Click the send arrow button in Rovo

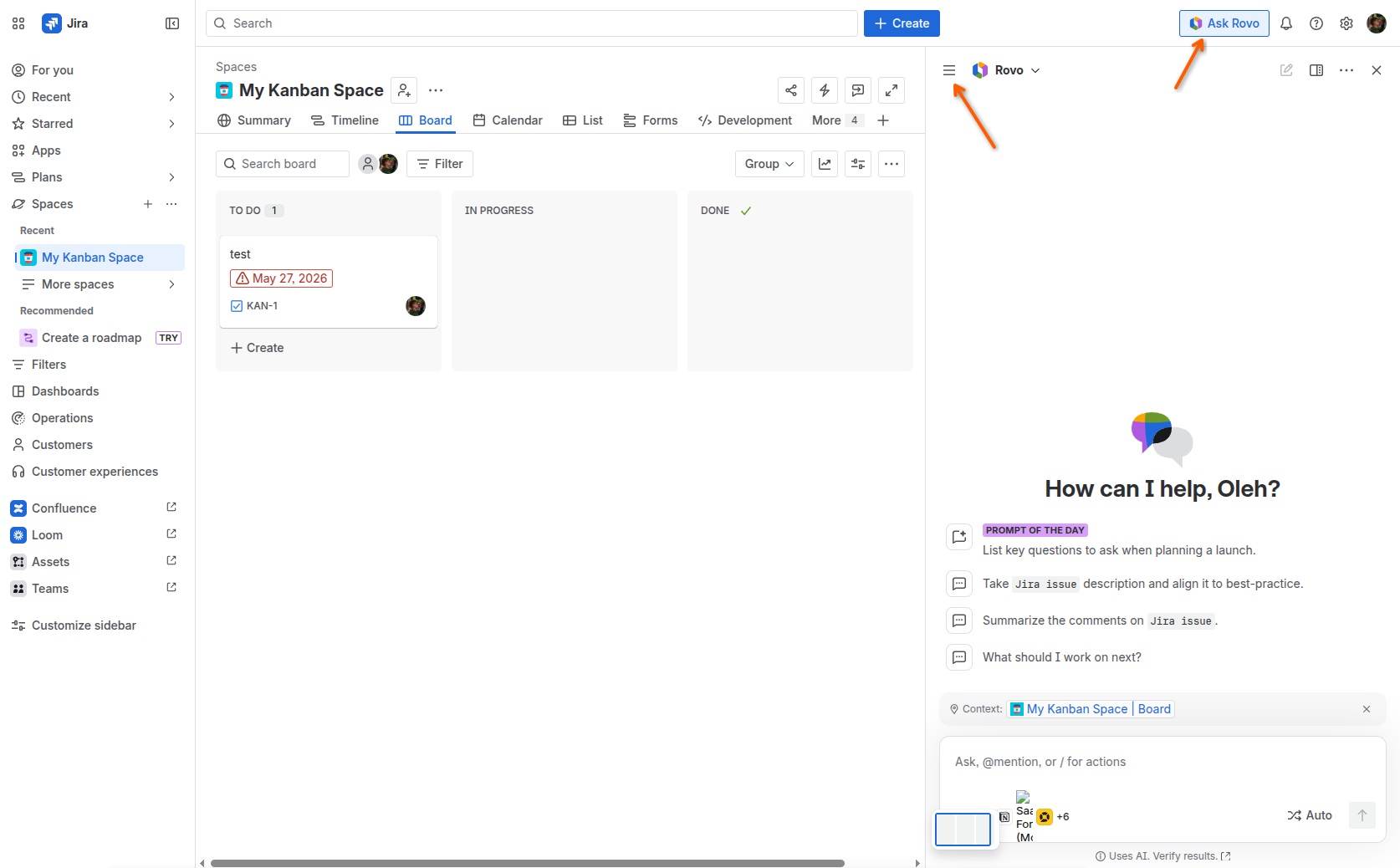[1362, 815]
